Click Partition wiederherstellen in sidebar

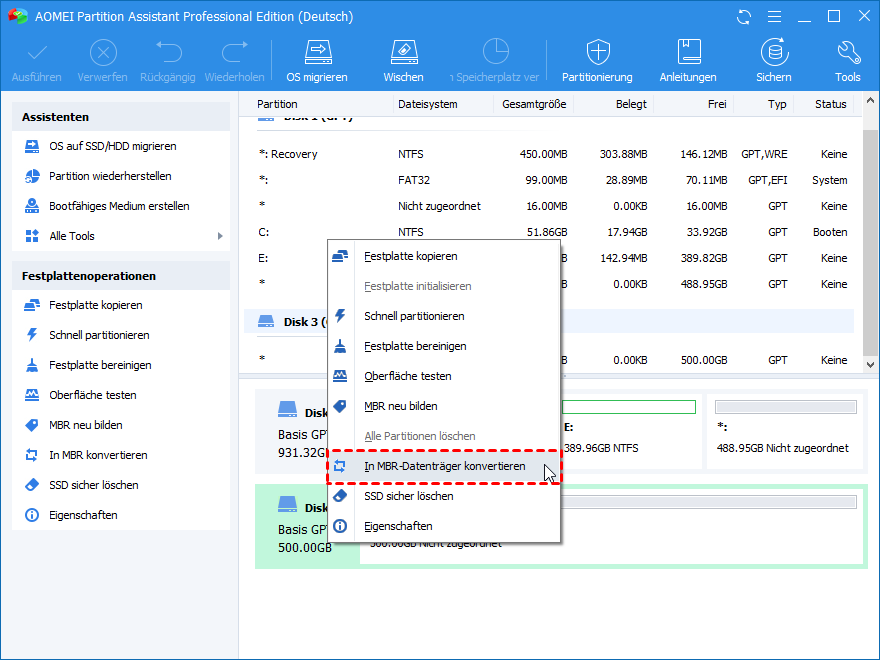pyautogui.click(x=110, y=176)
